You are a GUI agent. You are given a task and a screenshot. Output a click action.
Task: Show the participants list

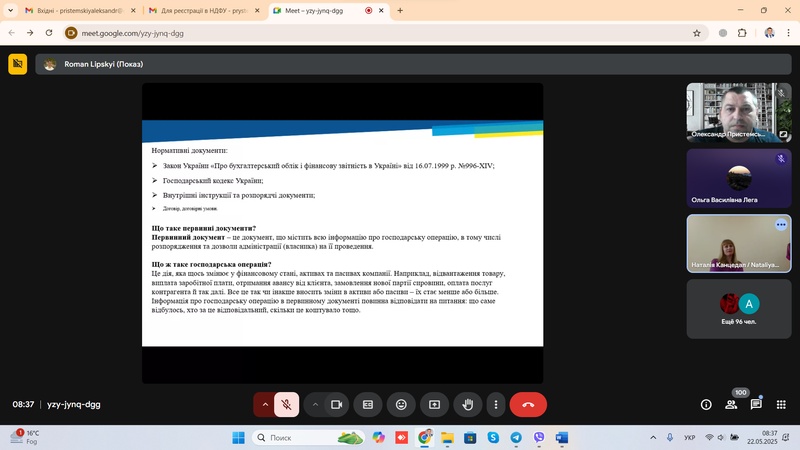tap(731, 405)
